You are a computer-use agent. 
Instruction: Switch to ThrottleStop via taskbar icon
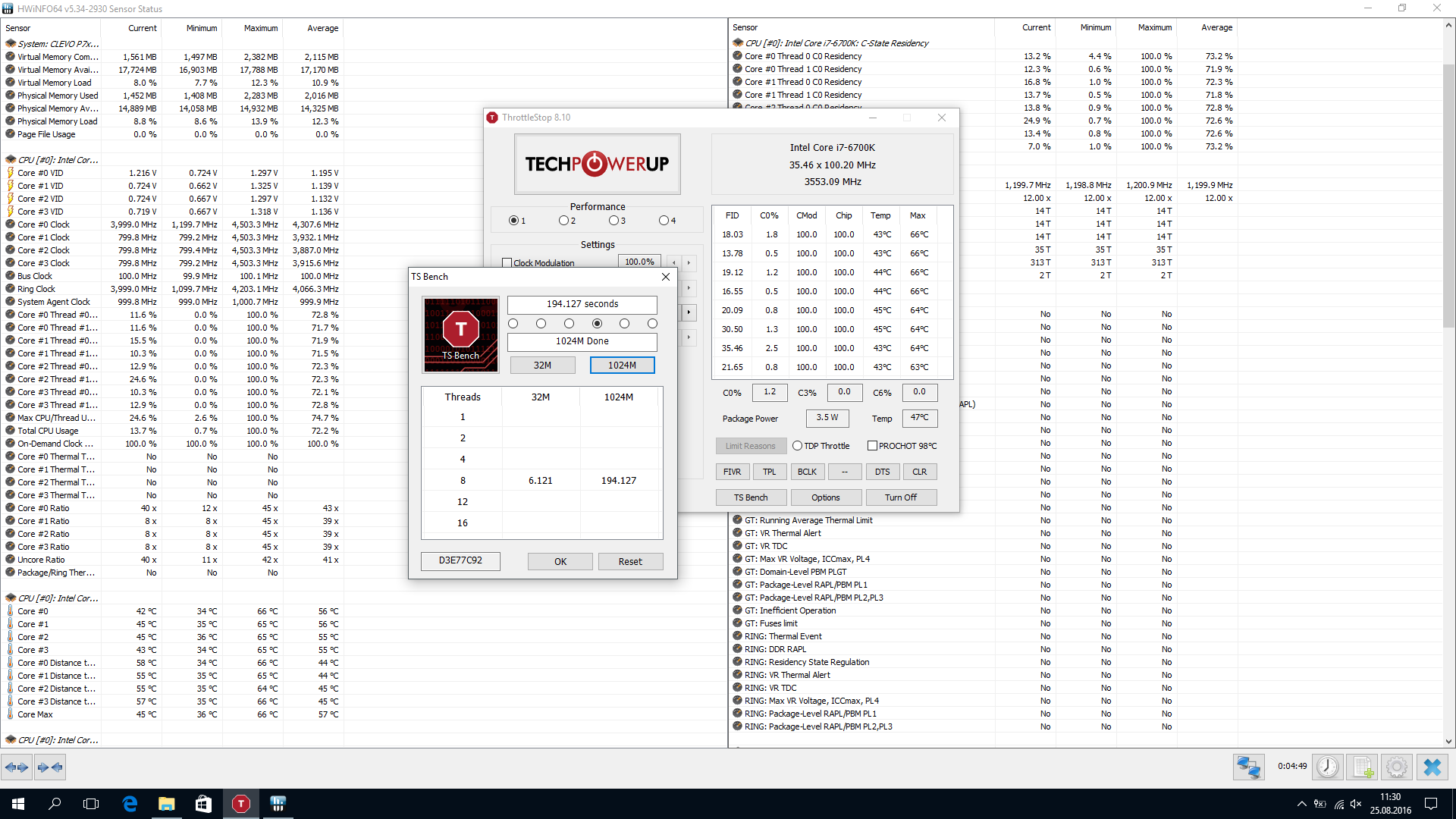click(240, 804)
